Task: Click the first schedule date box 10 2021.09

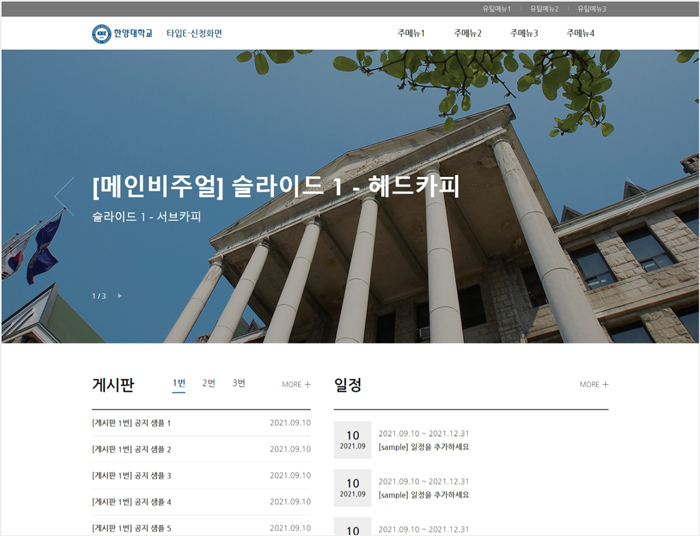Action: (x=353, y=440)
